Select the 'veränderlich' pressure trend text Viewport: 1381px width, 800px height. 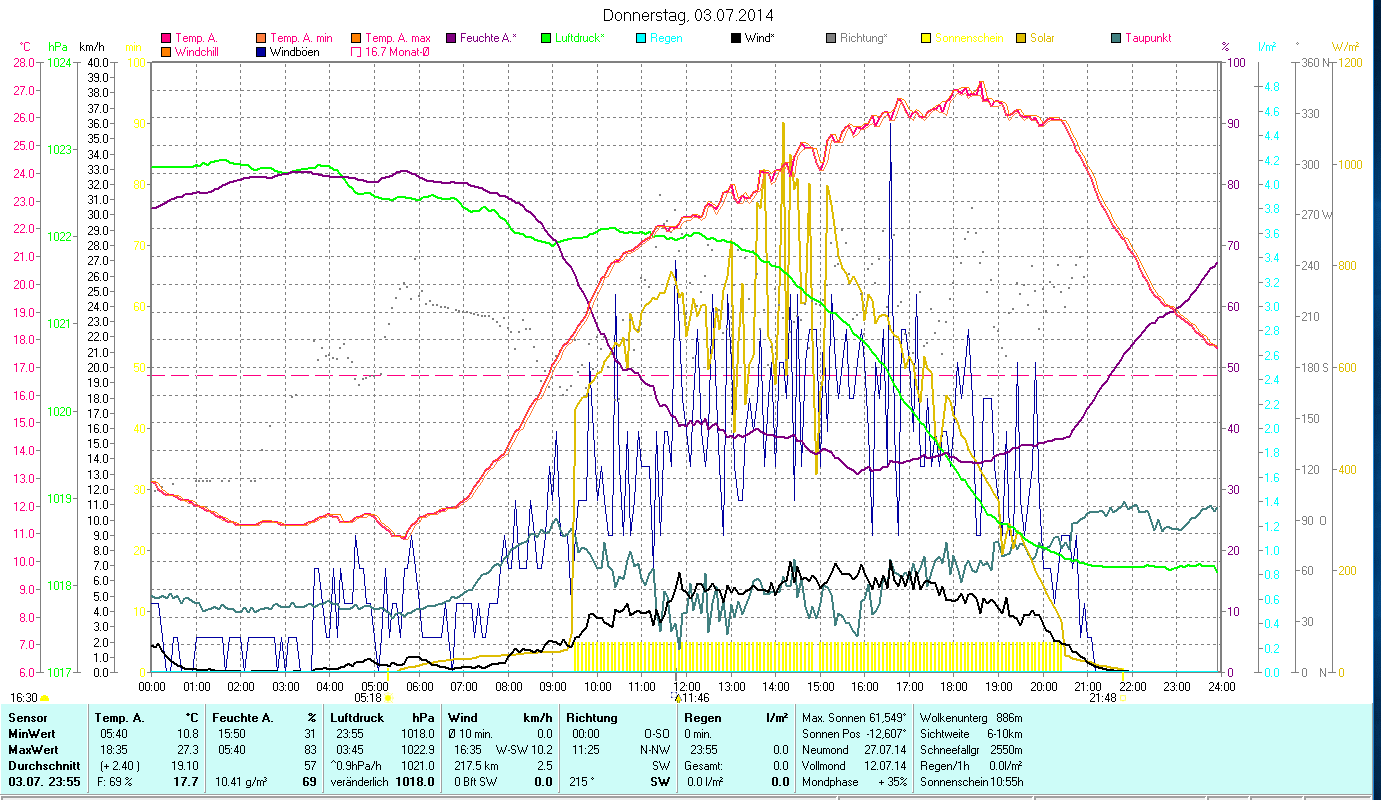tap(359, 781)
